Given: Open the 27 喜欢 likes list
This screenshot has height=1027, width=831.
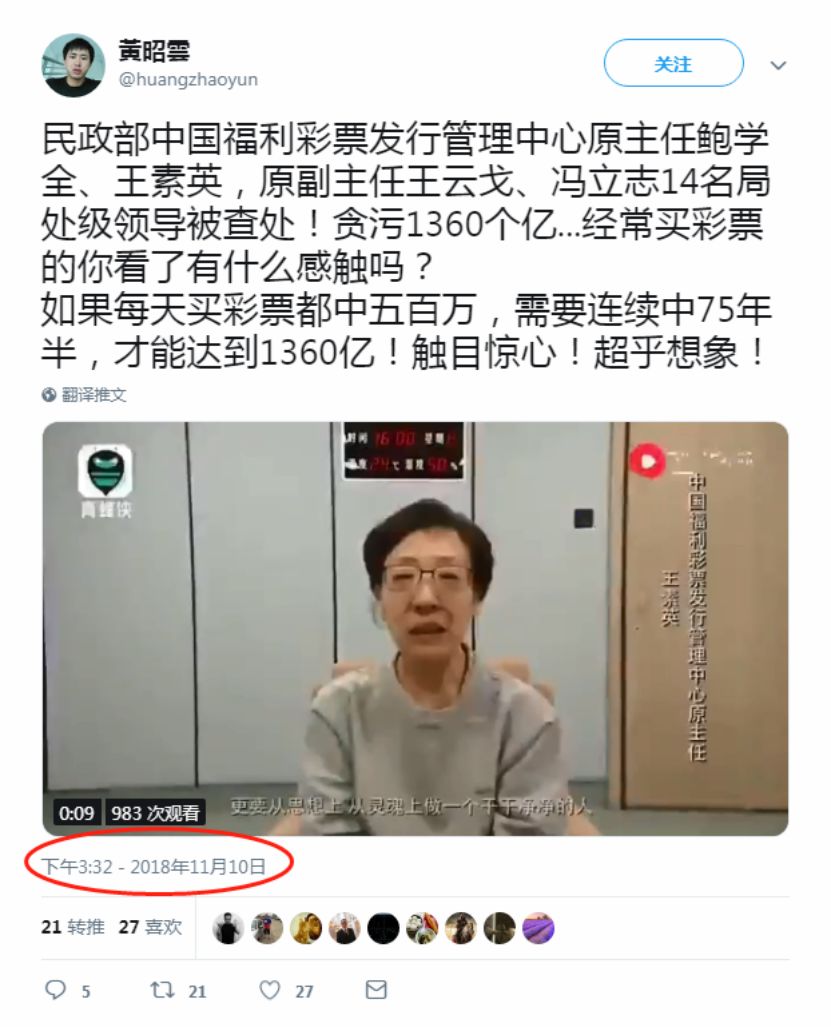Looking at the screenshot, I should click(x=151, y=927).
